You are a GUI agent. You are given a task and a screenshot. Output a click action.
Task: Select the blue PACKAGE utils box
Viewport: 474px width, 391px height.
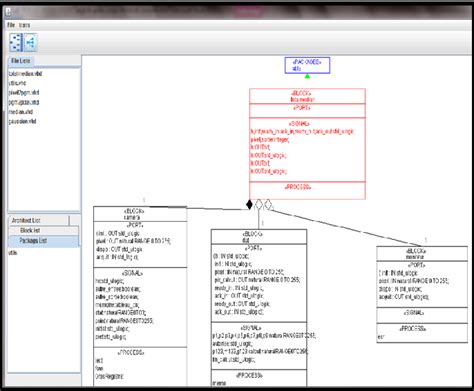(307, 65)
